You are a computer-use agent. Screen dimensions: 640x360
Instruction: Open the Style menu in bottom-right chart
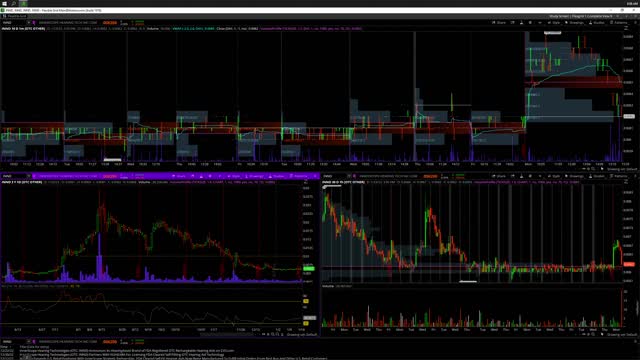(x=554, y=176)
